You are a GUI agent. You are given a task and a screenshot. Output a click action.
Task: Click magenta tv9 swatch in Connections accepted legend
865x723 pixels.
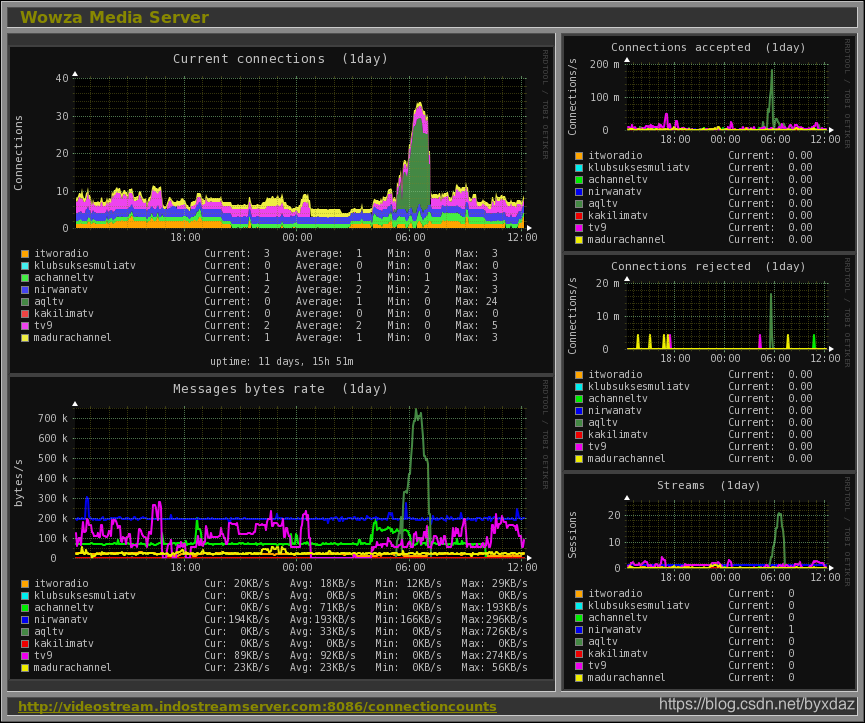click(x=579, y=228)
